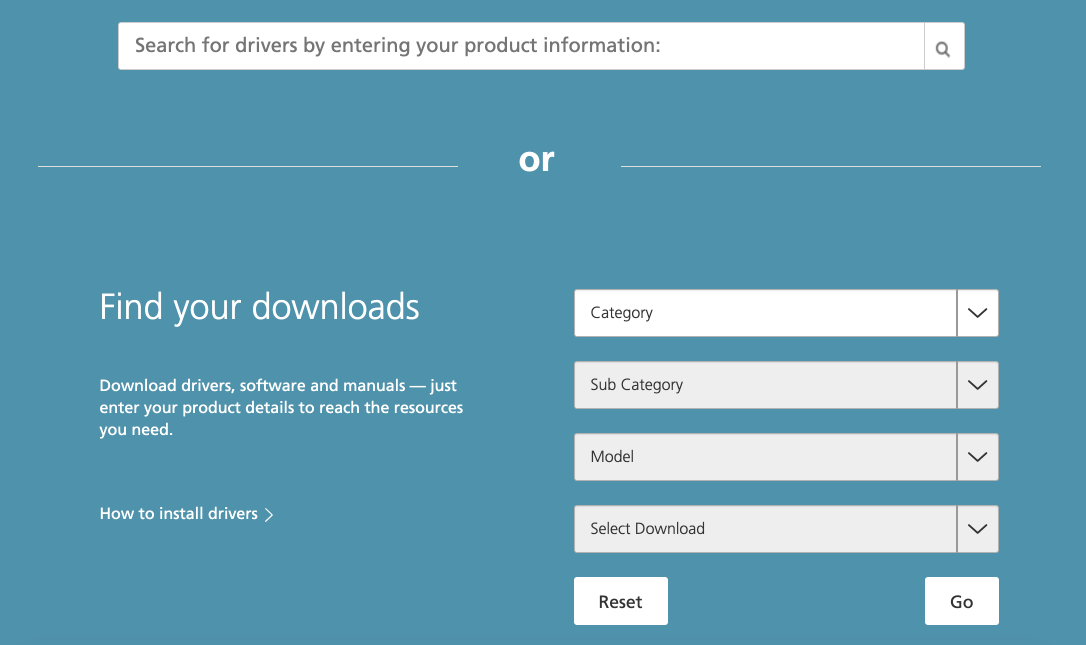Pick a download type from Select Download
Image resolution: width=1086 pixels, height=645 pixels.
tap(765, 528)
